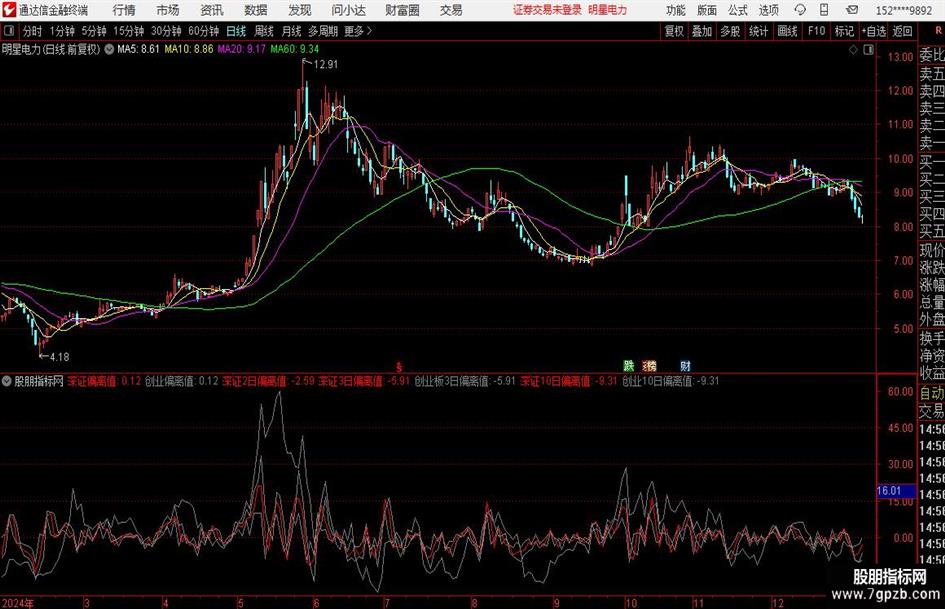Click the 复权 toolbar button
This screenshot has width=945, height=609.
coord(674,31)
